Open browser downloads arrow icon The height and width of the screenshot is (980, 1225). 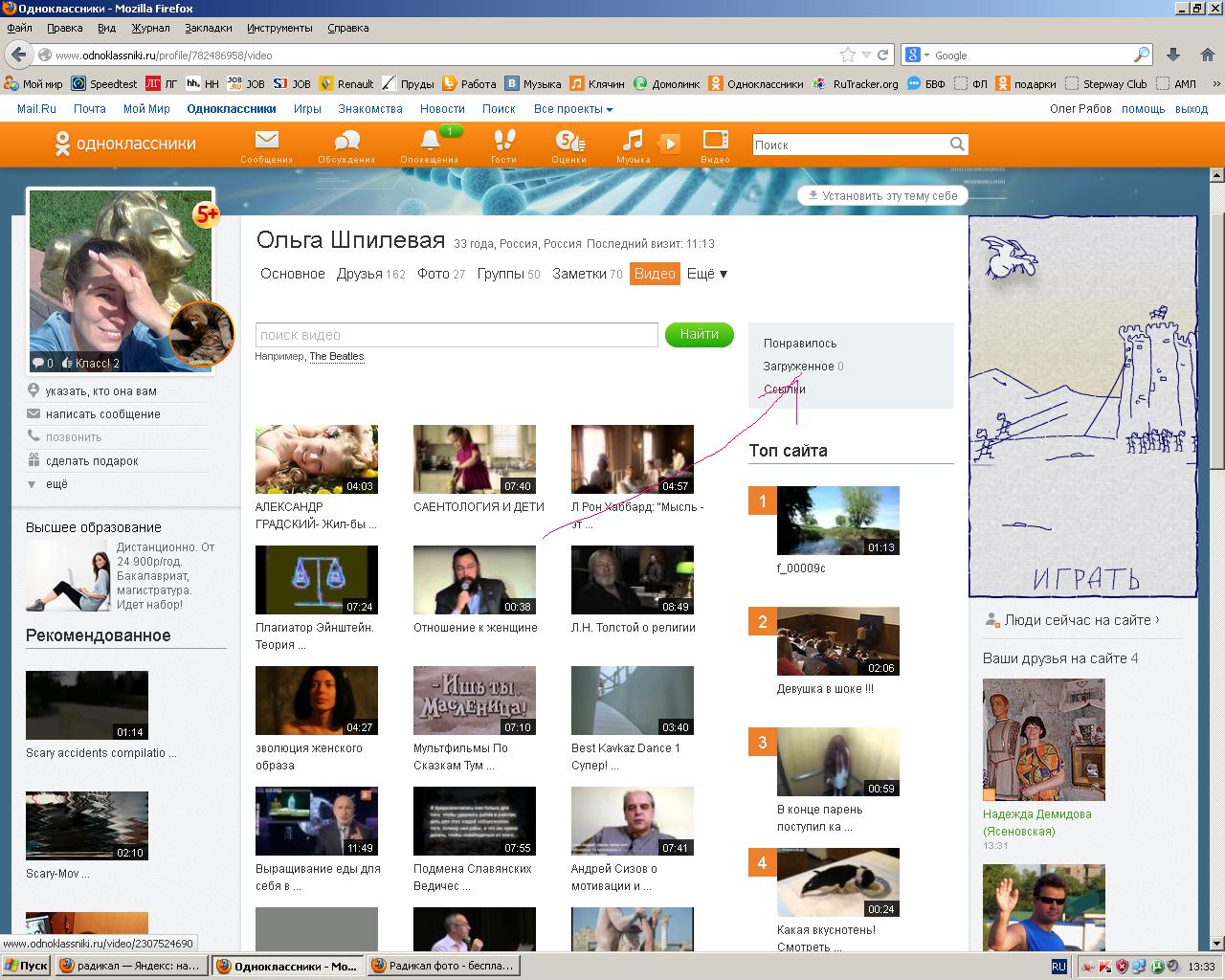(1173, 55)
